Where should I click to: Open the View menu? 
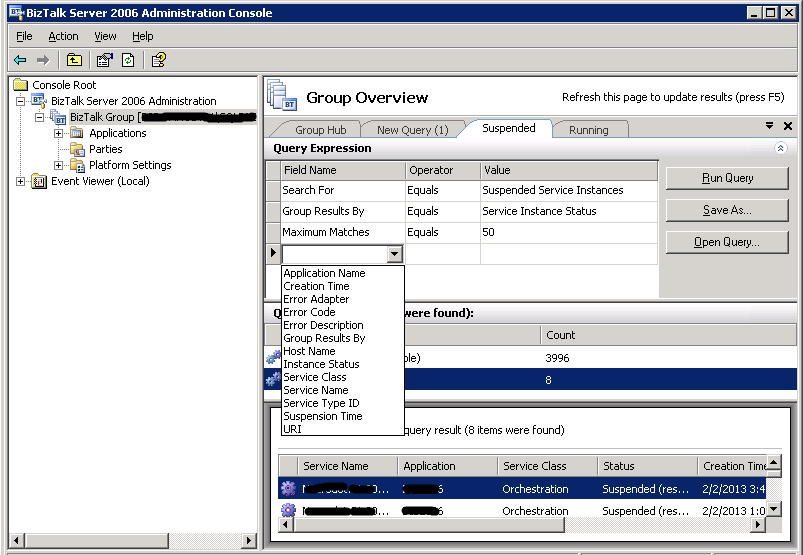[105, 36]
